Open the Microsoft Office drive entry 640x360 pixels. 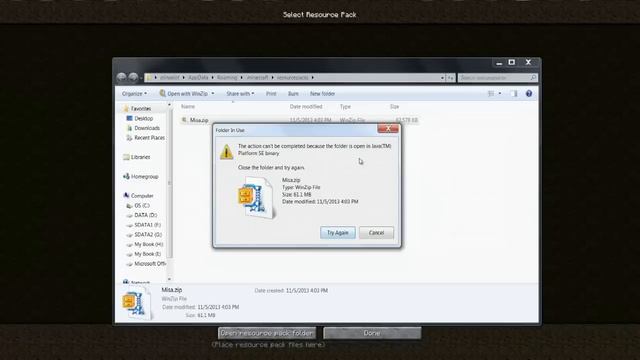(x=150, y=264)
